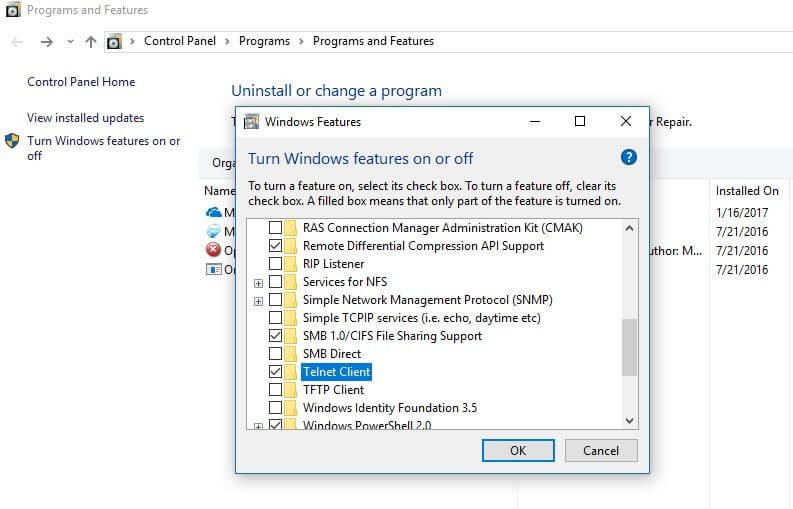Click Programs in the address breadcrumb
Image resolution: width=793 pixels, height=509 pixels.
[265, 41]
